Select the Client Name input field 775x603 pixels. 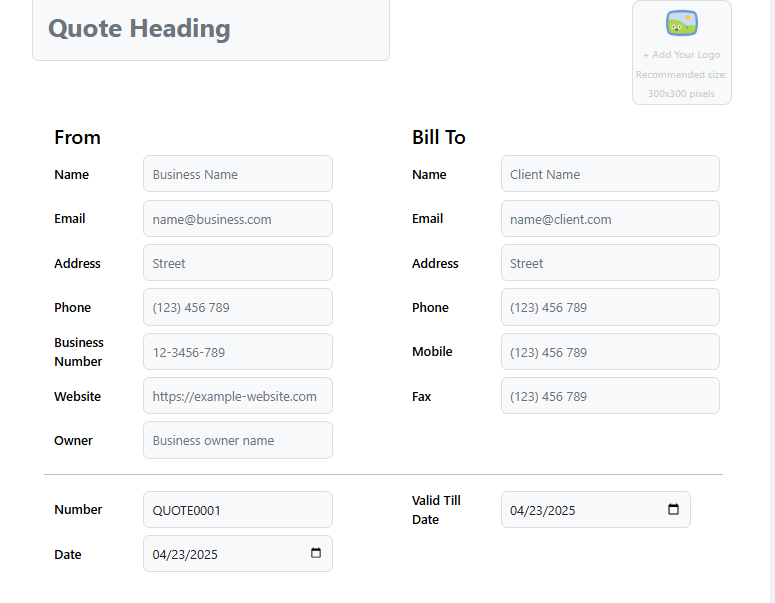pyautogui.click(x=609, y=174)
